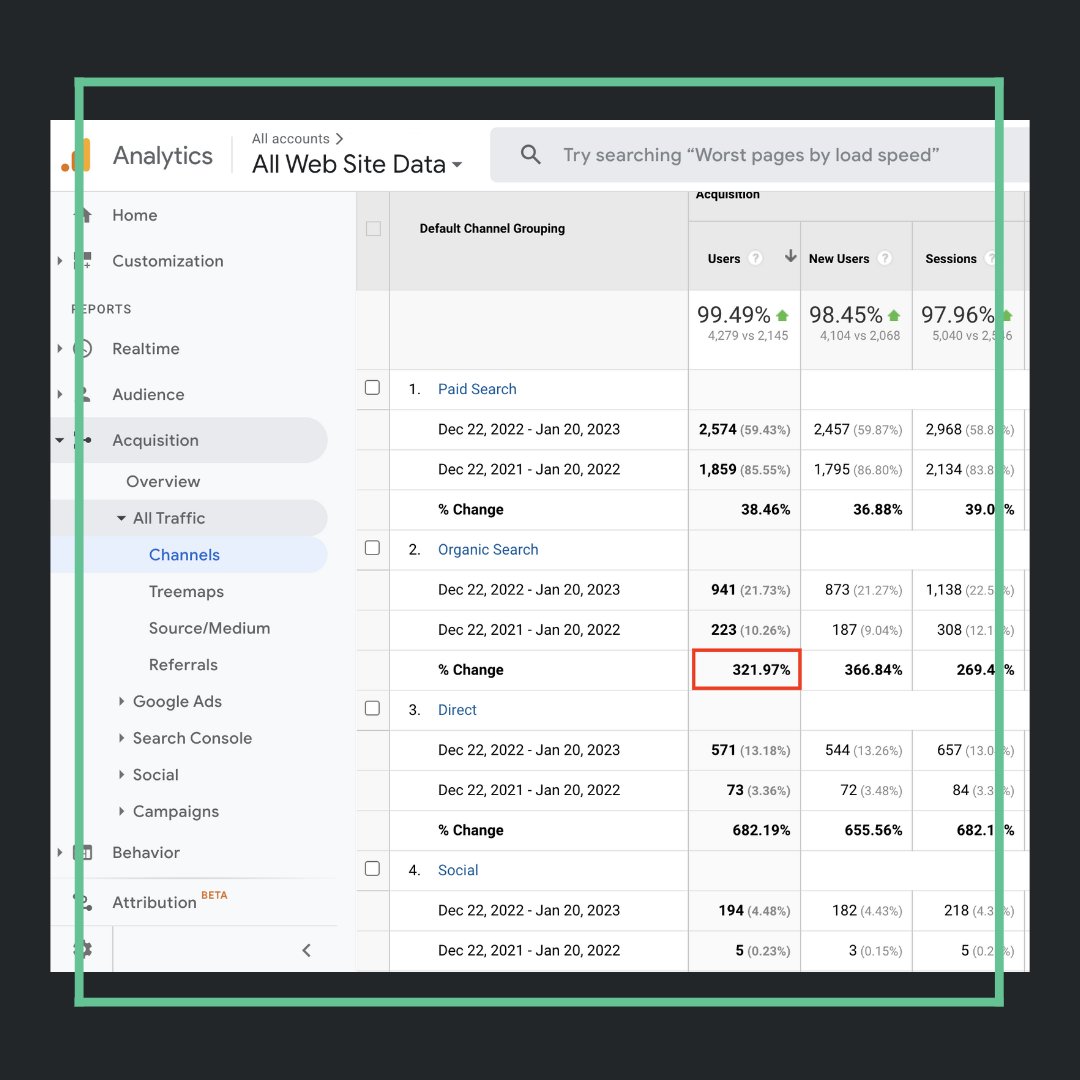Image resolution: width=1080 pixels, height=1080 pixels.
Task: Expand the Search Console submenu
Action: (x=121, y=738)
